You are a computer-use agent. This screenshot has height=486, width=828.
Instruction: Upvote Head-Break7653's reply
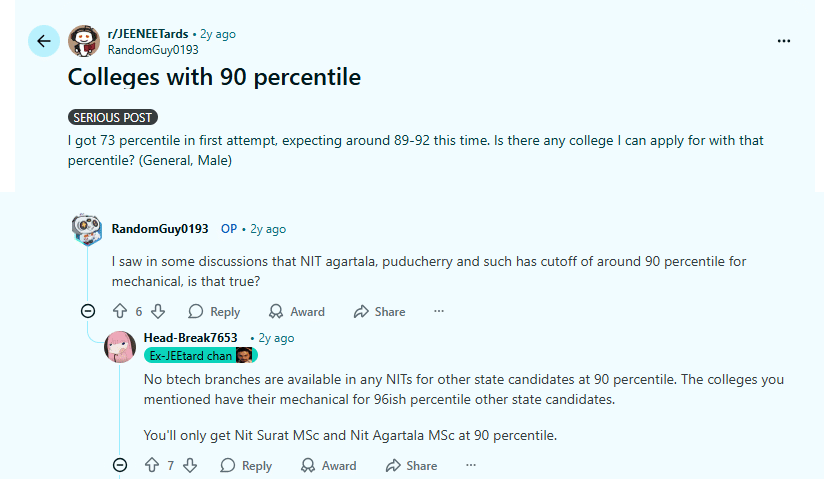[152, 465]
